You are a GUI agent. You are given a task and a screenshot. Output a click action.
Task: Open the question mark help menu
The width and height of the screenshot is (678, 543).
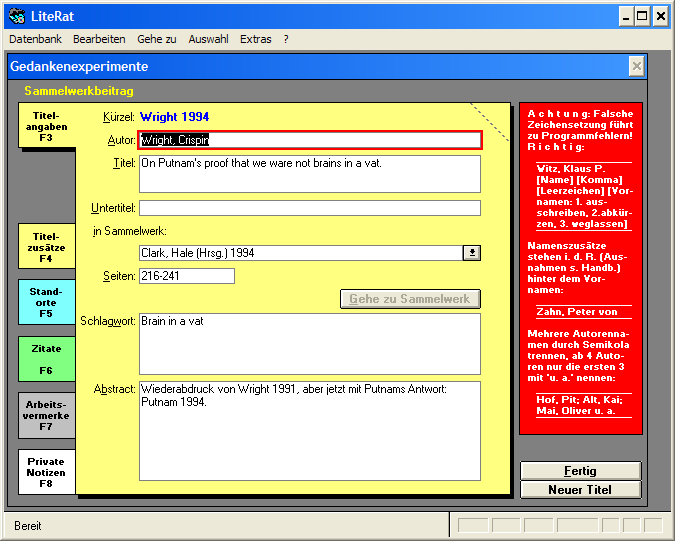coord(286,39)
